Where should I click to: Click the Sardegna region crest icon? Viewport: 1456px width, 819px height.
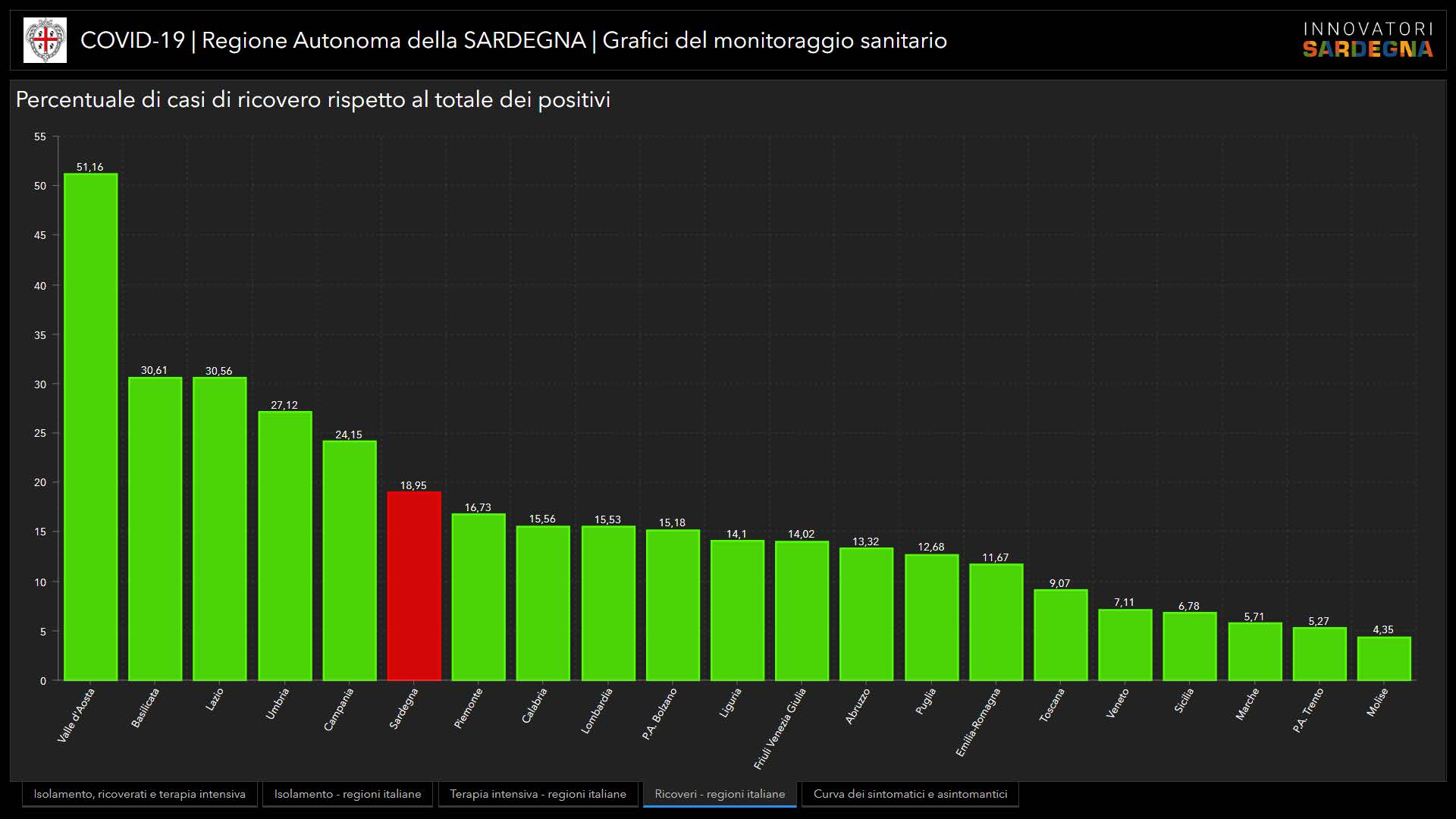coord(45,40)
